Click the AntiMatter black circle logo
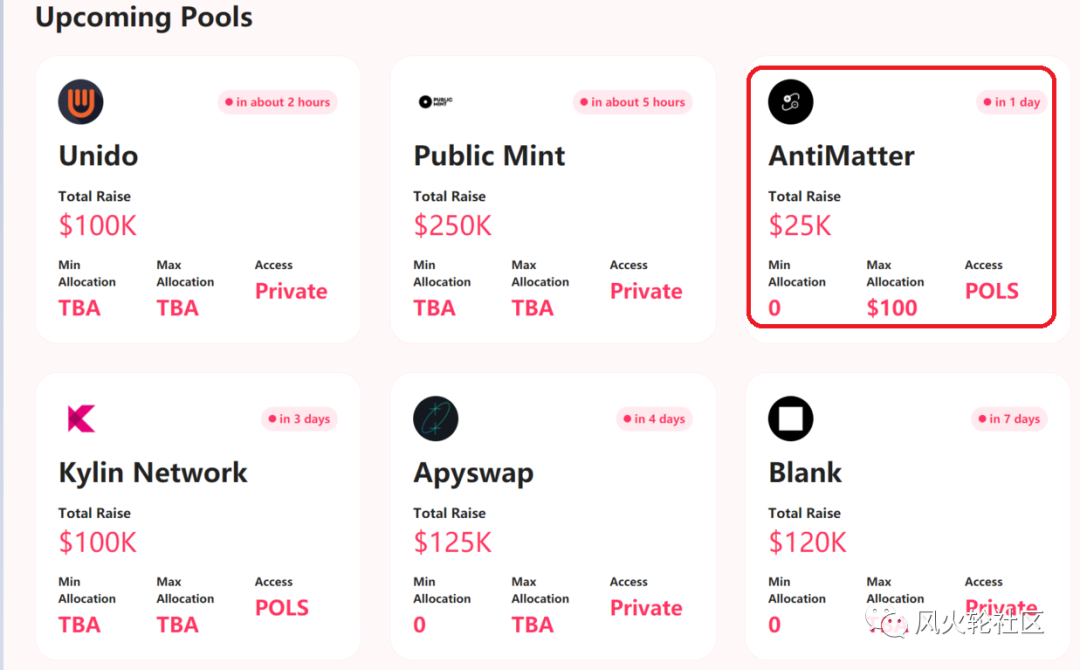 791,102
